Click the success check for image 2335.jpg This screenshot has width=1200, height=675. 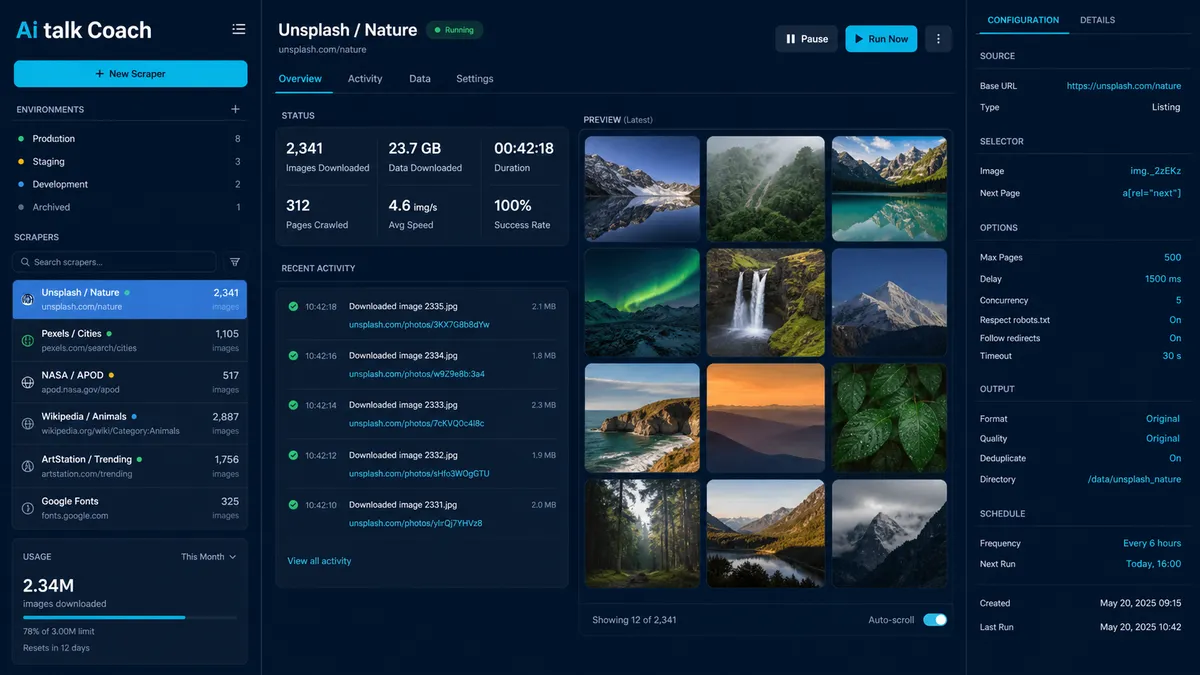click(x=293, y=306)
